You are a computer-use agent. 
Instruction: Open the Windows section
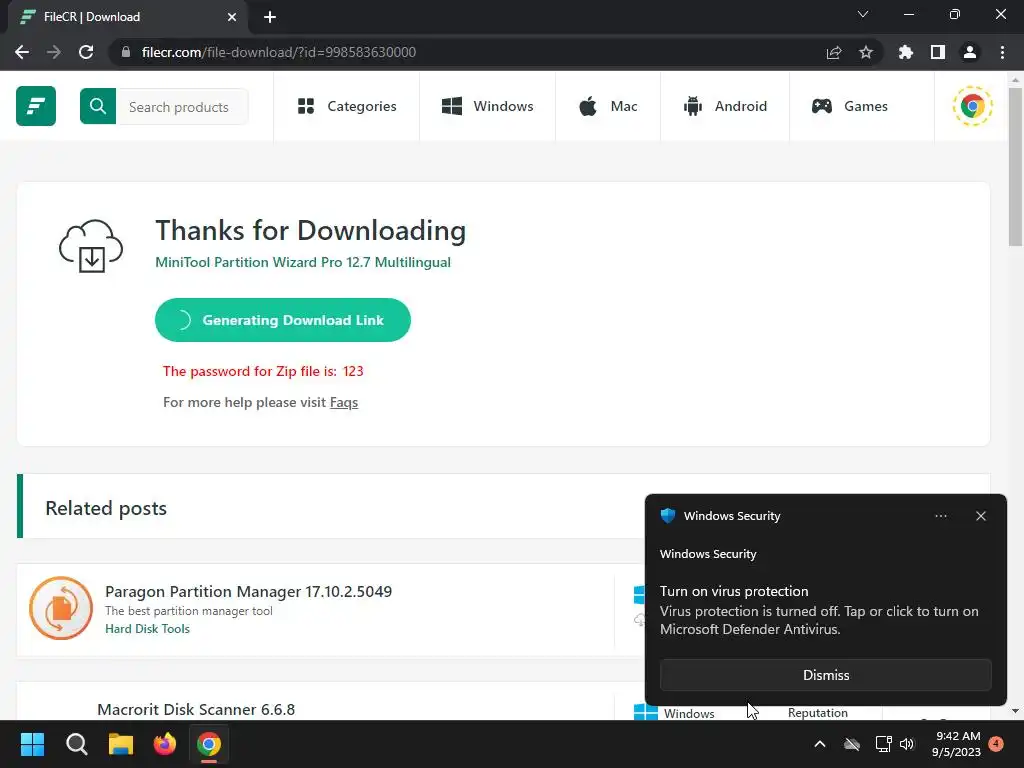pos(488,106)
